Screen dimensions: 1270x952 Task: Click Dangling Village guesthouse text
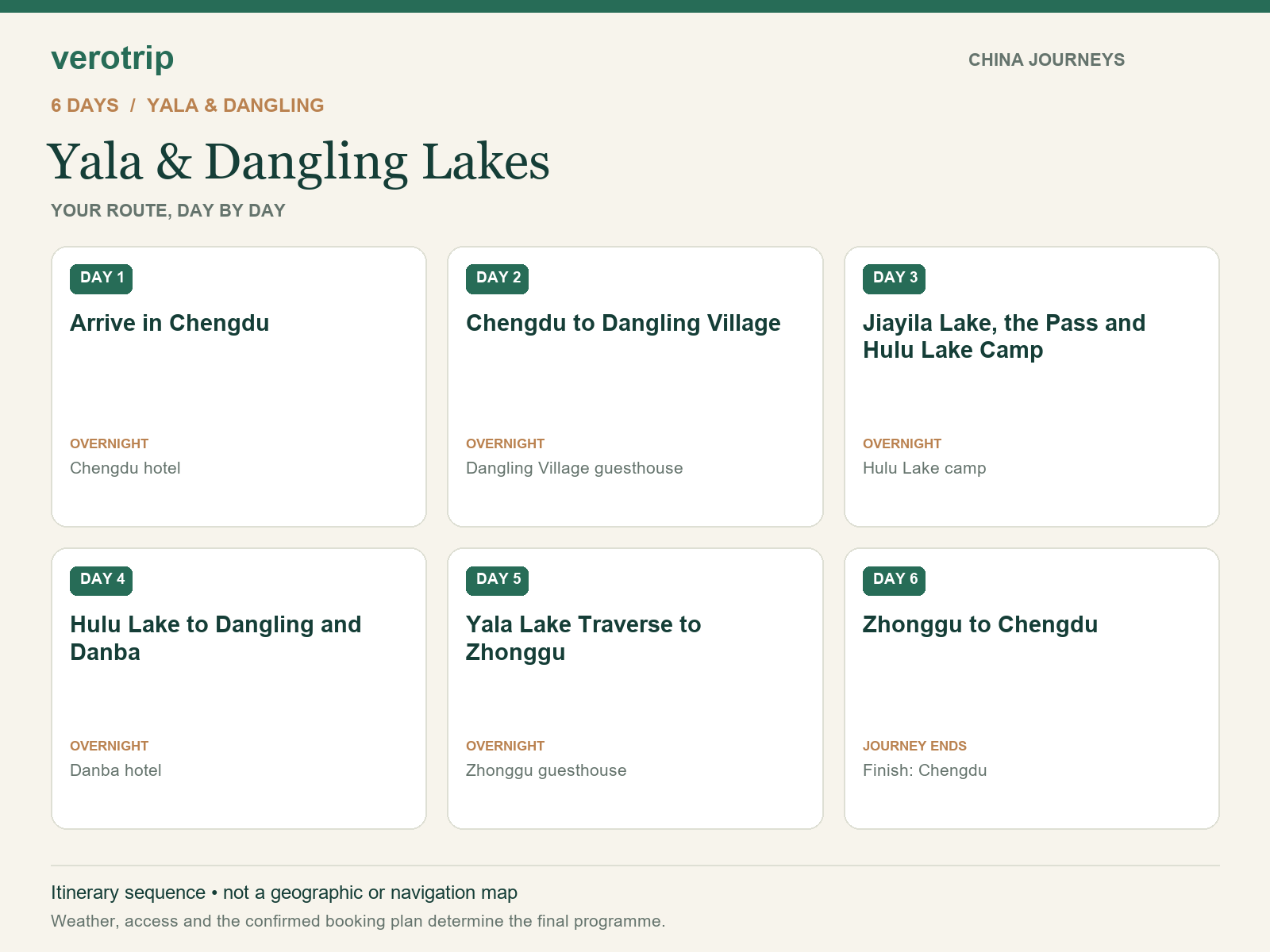[x=575, y=469]
